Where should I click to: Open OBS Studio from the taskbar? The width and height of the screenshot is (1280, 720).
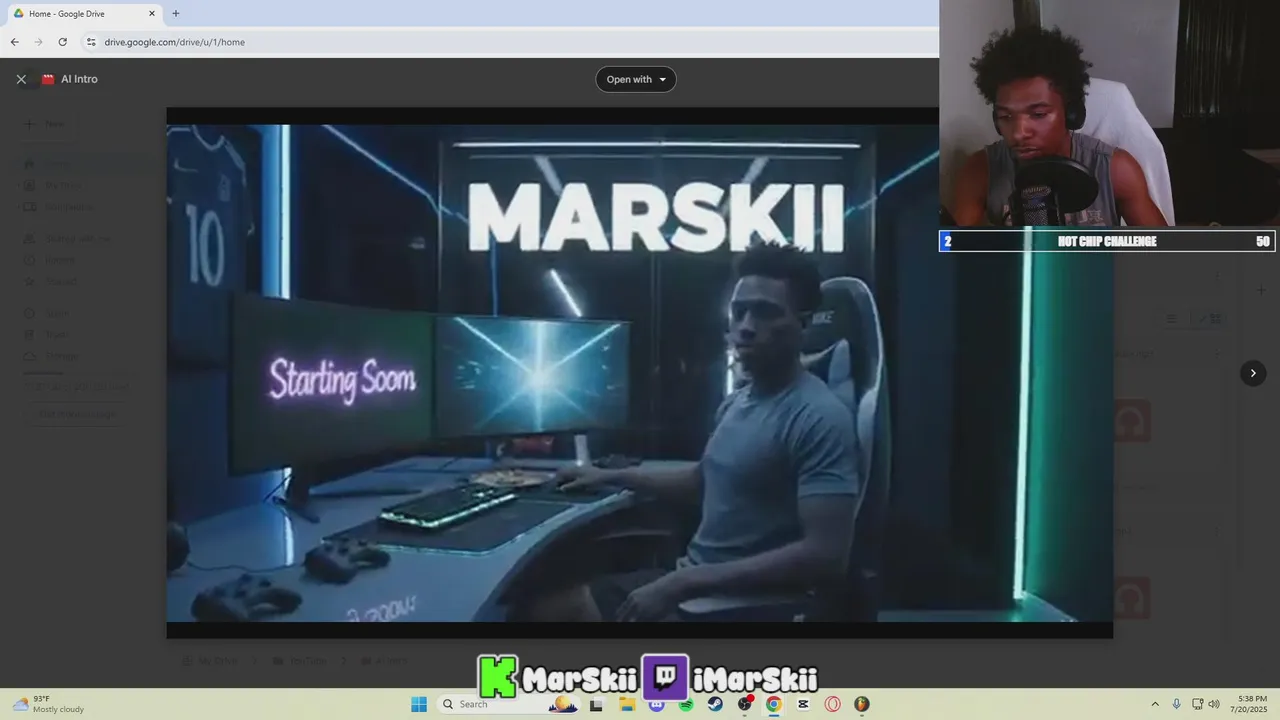pyautogui.click(x=745, y=704)
